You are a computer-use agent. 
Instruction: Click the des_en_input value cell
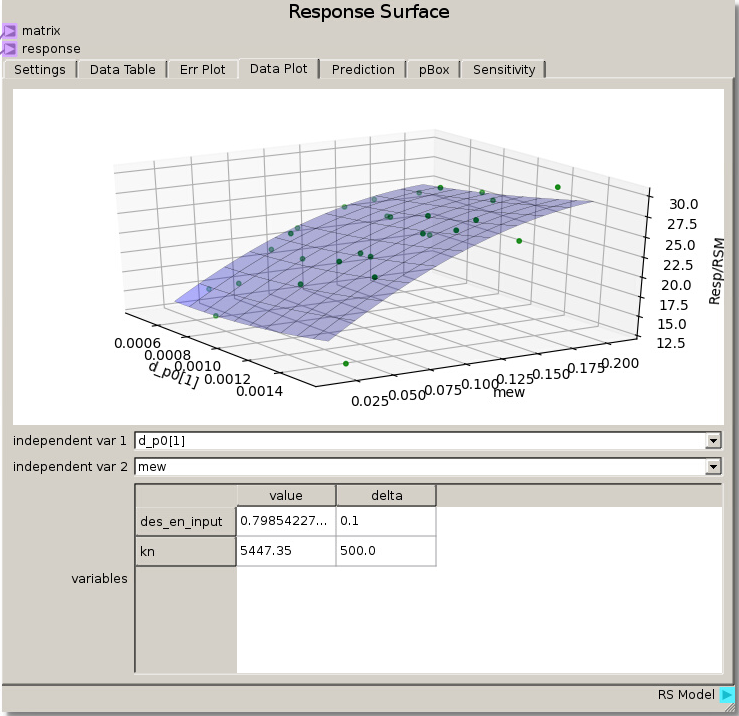point(286,521)
